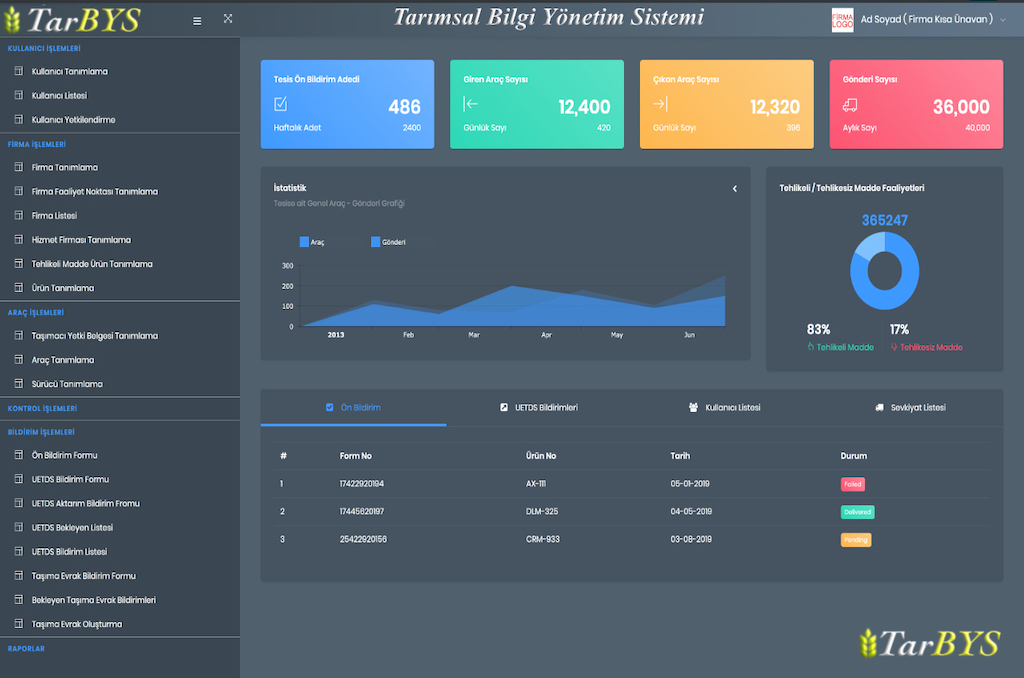Viewport: 1024px width, 678px height.
Task: Click the icon beside Sürücü Tanımlama
Action: (x=18, y=384)
